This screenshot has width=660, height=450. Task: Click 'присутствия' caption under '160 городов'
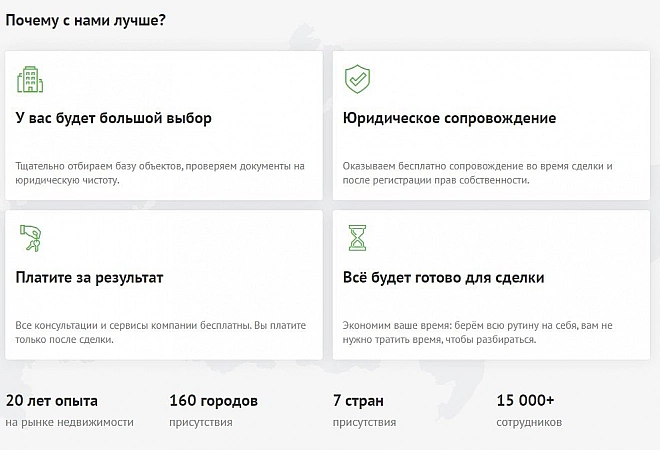pyautogui.click(x=201, y=423)
